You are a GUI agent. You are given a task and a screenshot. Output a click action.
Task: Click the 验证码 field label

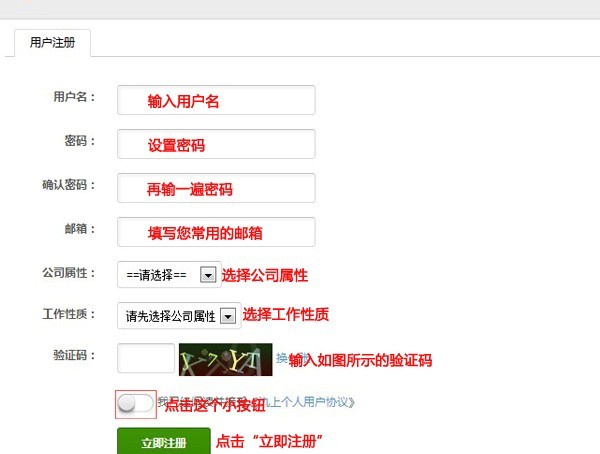pos(74,355)
